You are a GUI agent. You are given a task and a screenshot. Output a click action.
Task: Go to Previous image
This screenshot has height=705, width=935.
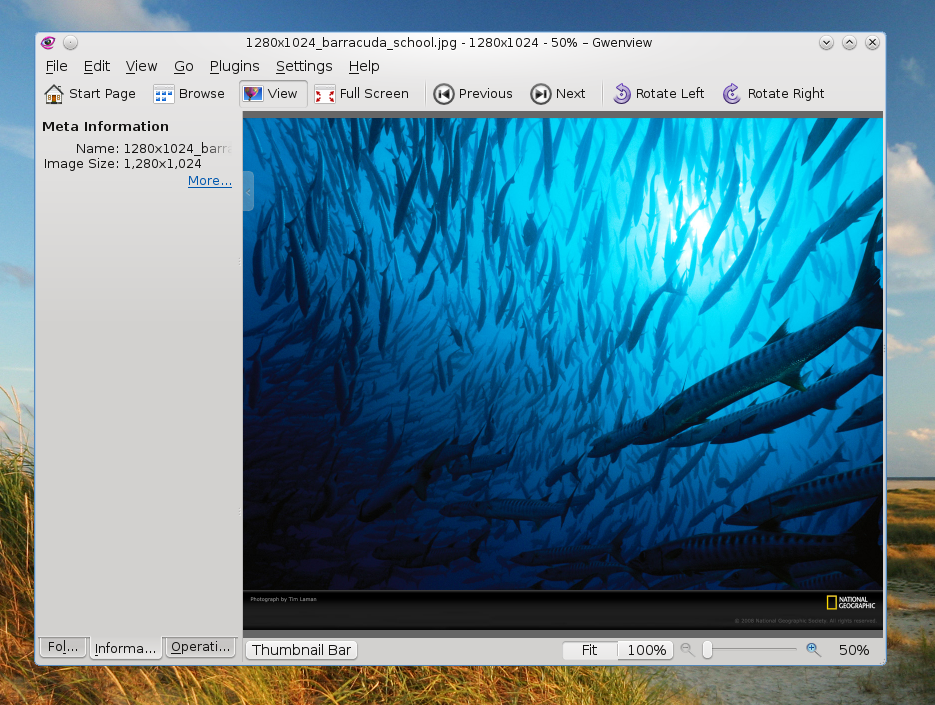pyautogui.click(x=473, y=94)
